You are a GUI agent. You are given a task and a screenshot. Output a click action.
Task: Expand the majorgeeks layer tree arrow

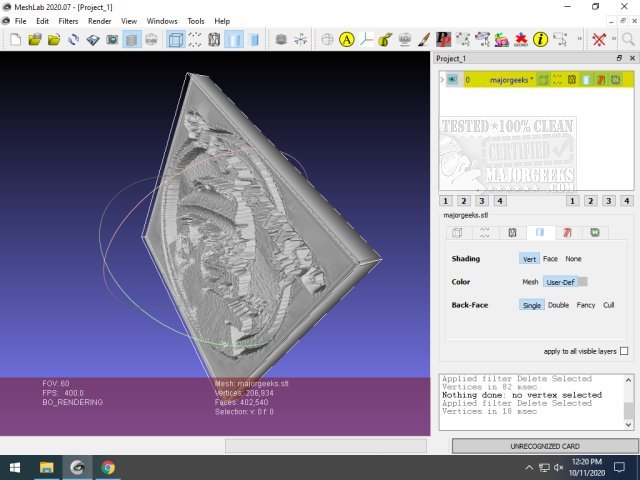[444, 79]
